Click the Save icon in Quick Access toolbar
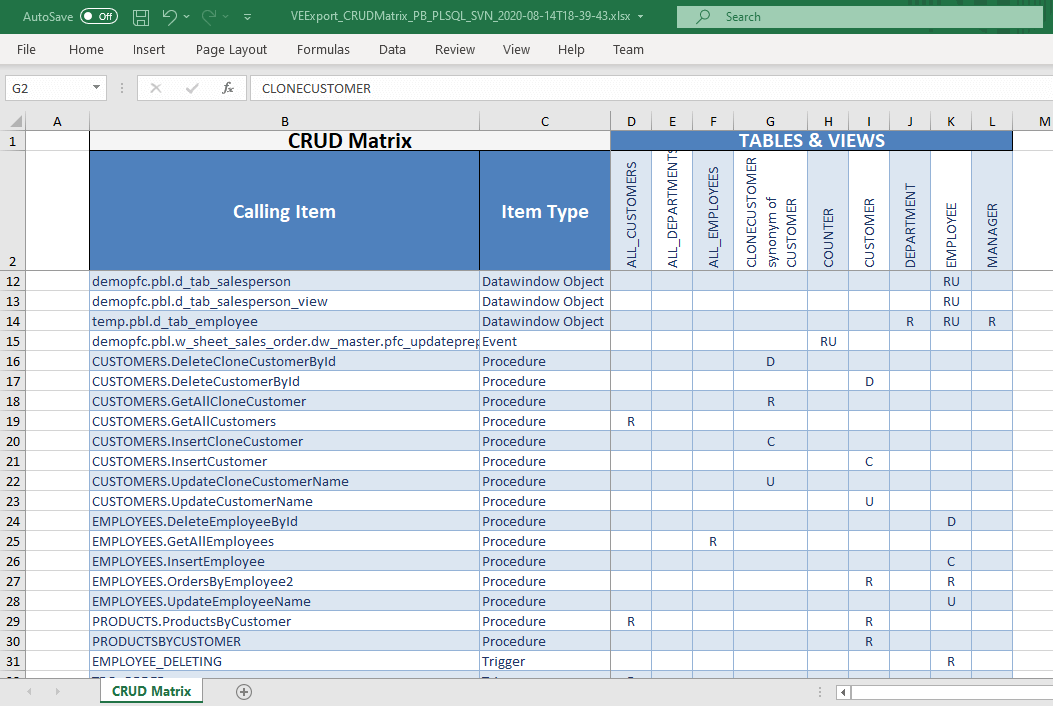The image size is (1053, 706). (140, 16)
